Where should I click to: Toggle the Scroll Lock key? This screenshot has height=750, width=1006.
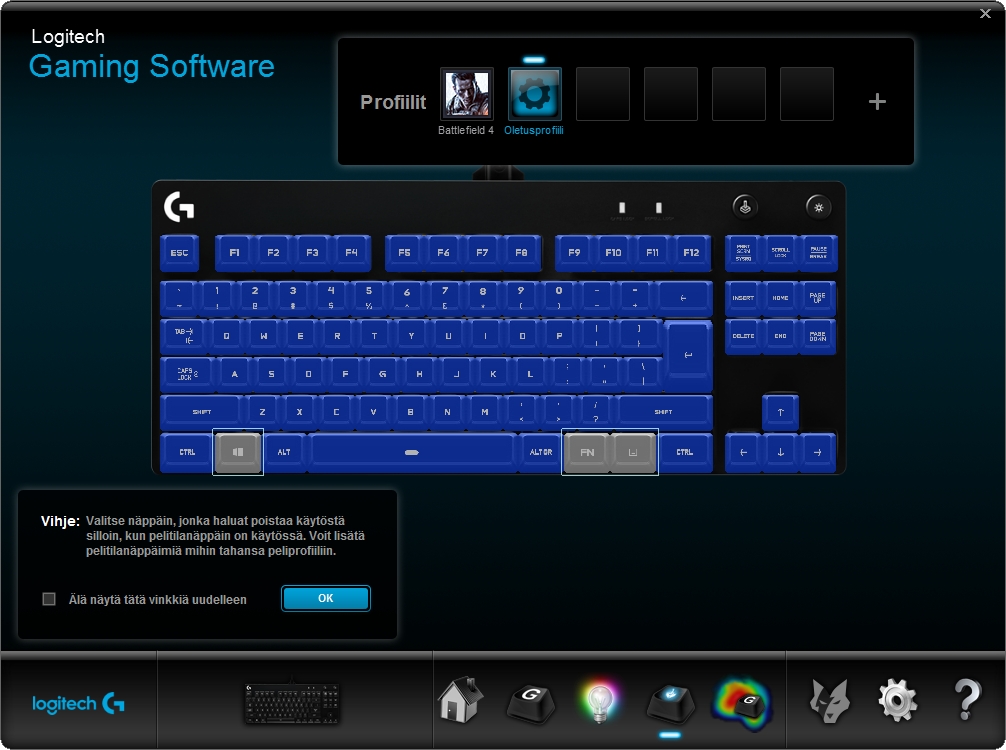(x=780, y=253)
